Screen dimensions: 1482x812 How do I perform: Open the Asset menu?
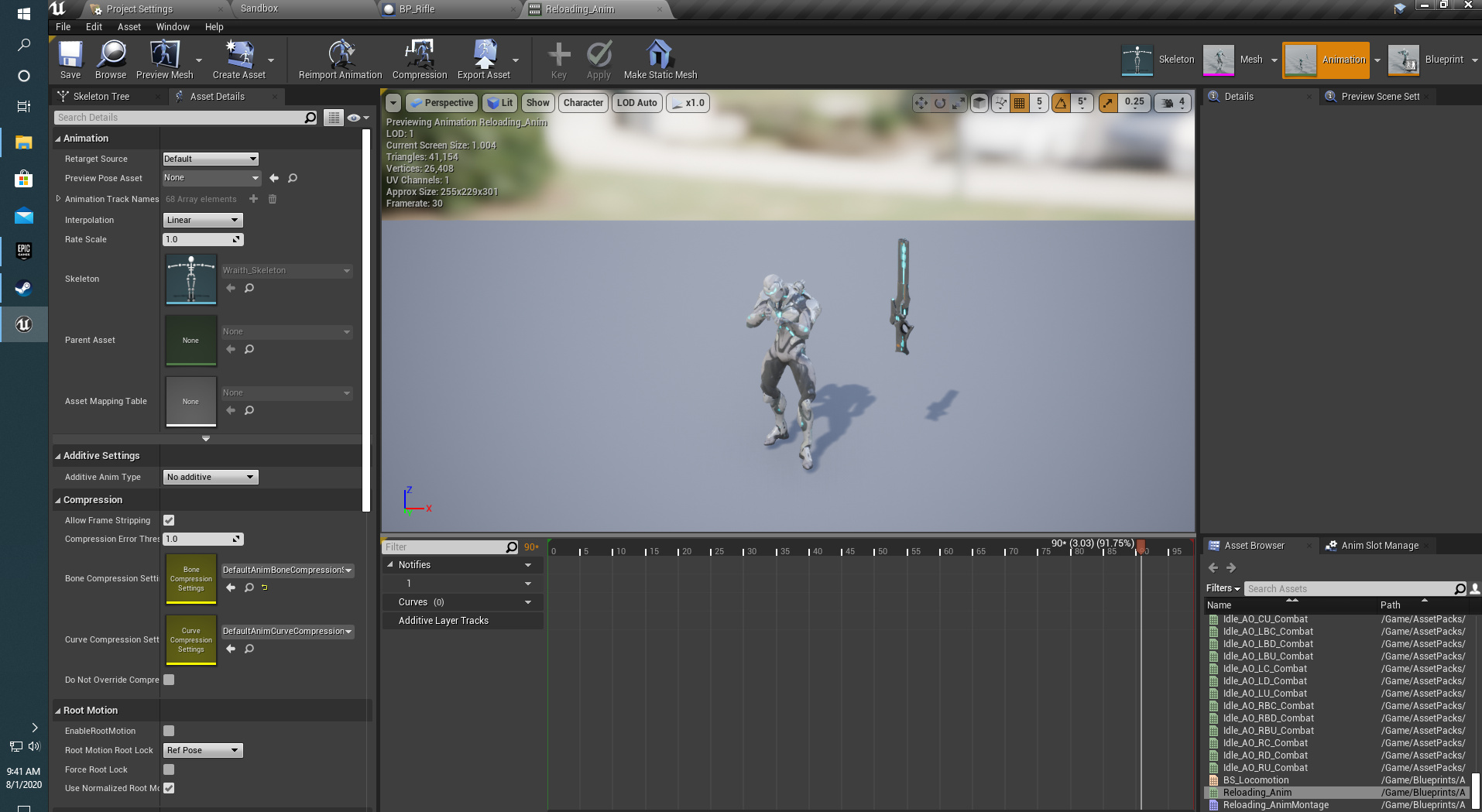129,26
